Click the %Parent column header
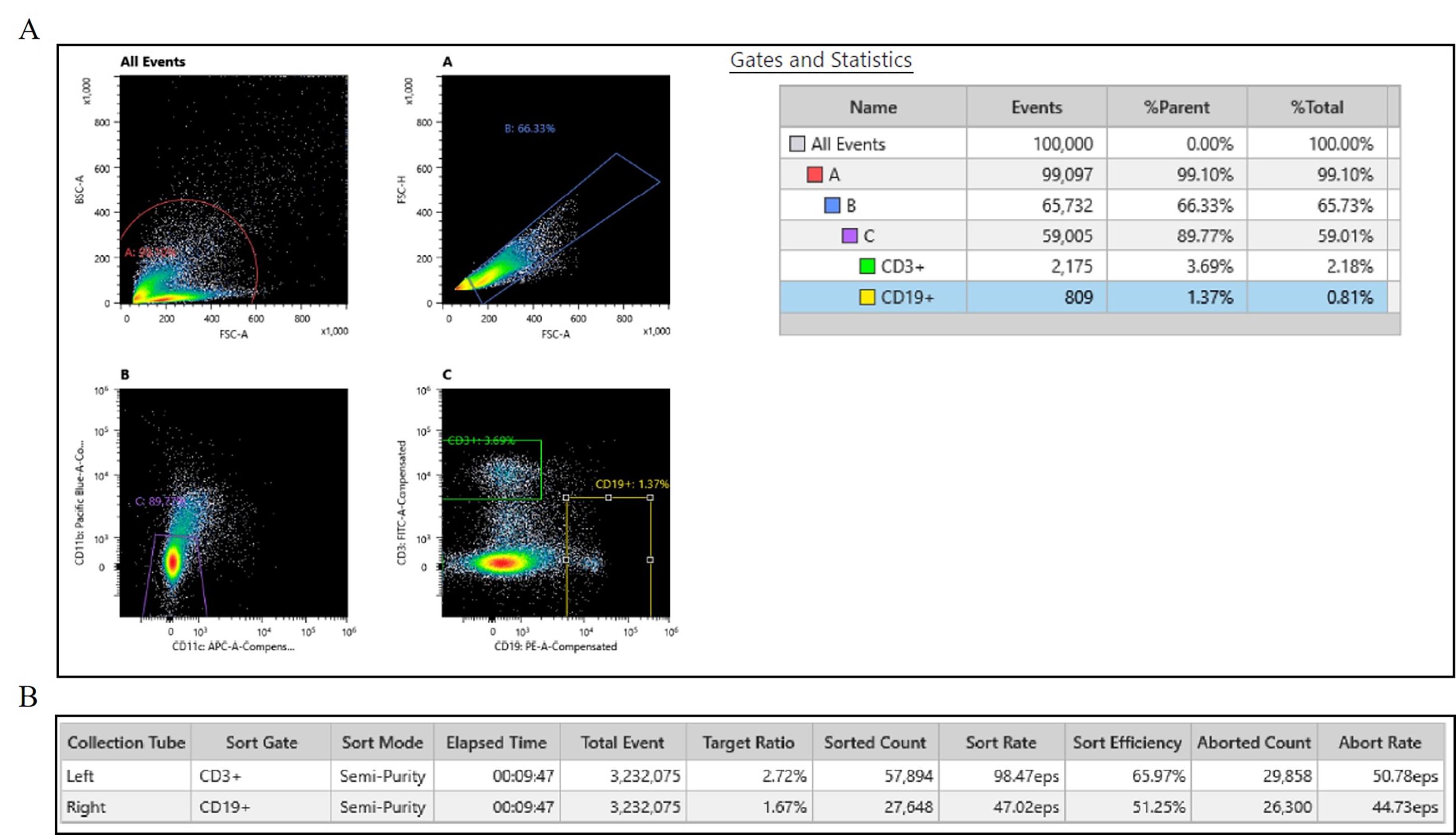This screenshot has height=835, width=1456. (1176, 107)
